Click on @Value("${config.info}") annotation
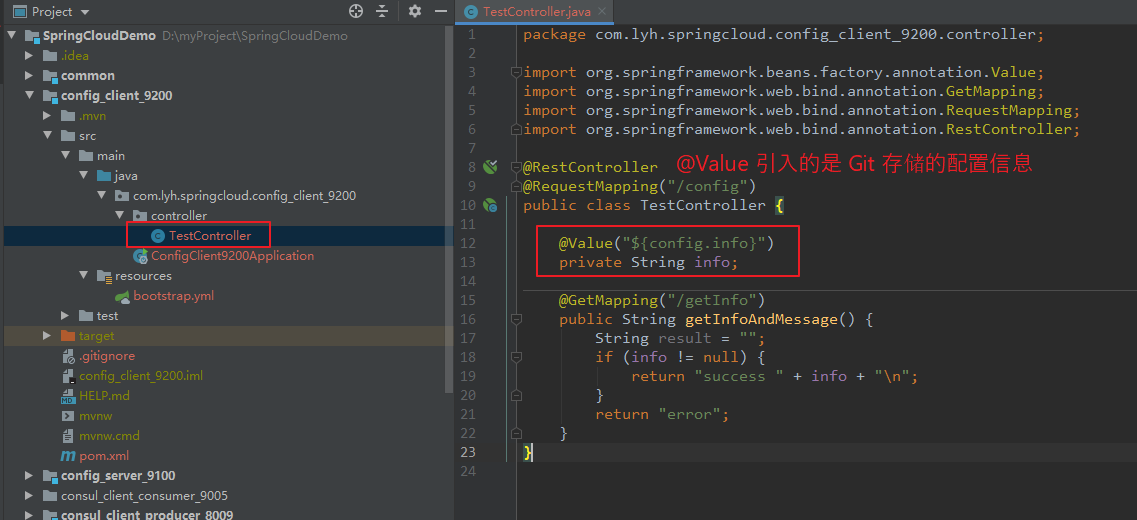The width and height of the screenshot is (1137, 520). tap(666, 243)
